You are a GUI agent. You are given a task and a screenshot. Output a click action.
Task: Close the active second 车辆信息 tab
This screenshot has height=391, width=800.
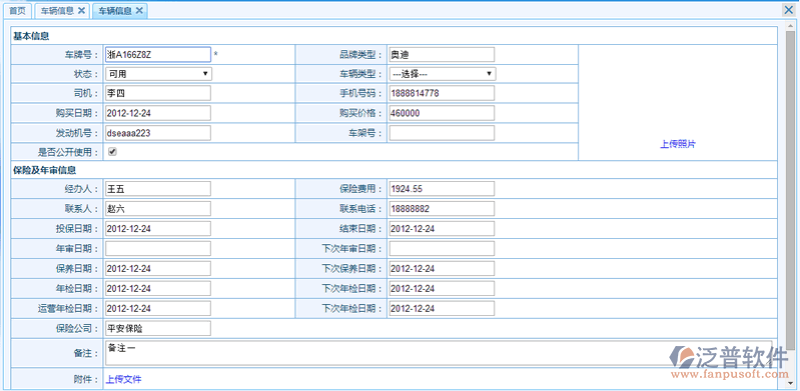[138, 10]
